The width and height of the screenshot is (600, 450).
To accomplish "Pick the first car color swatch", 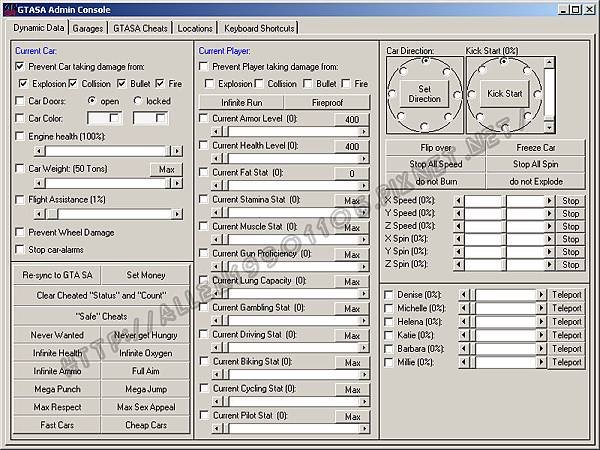I will point(104,118).
